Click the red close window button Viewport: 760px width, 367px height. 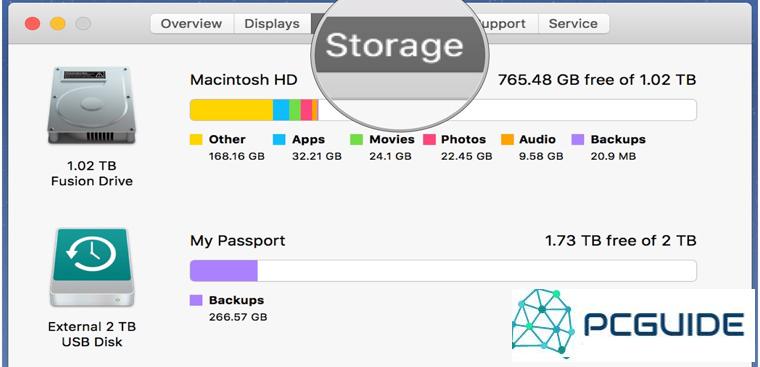[x=32, y=23]
